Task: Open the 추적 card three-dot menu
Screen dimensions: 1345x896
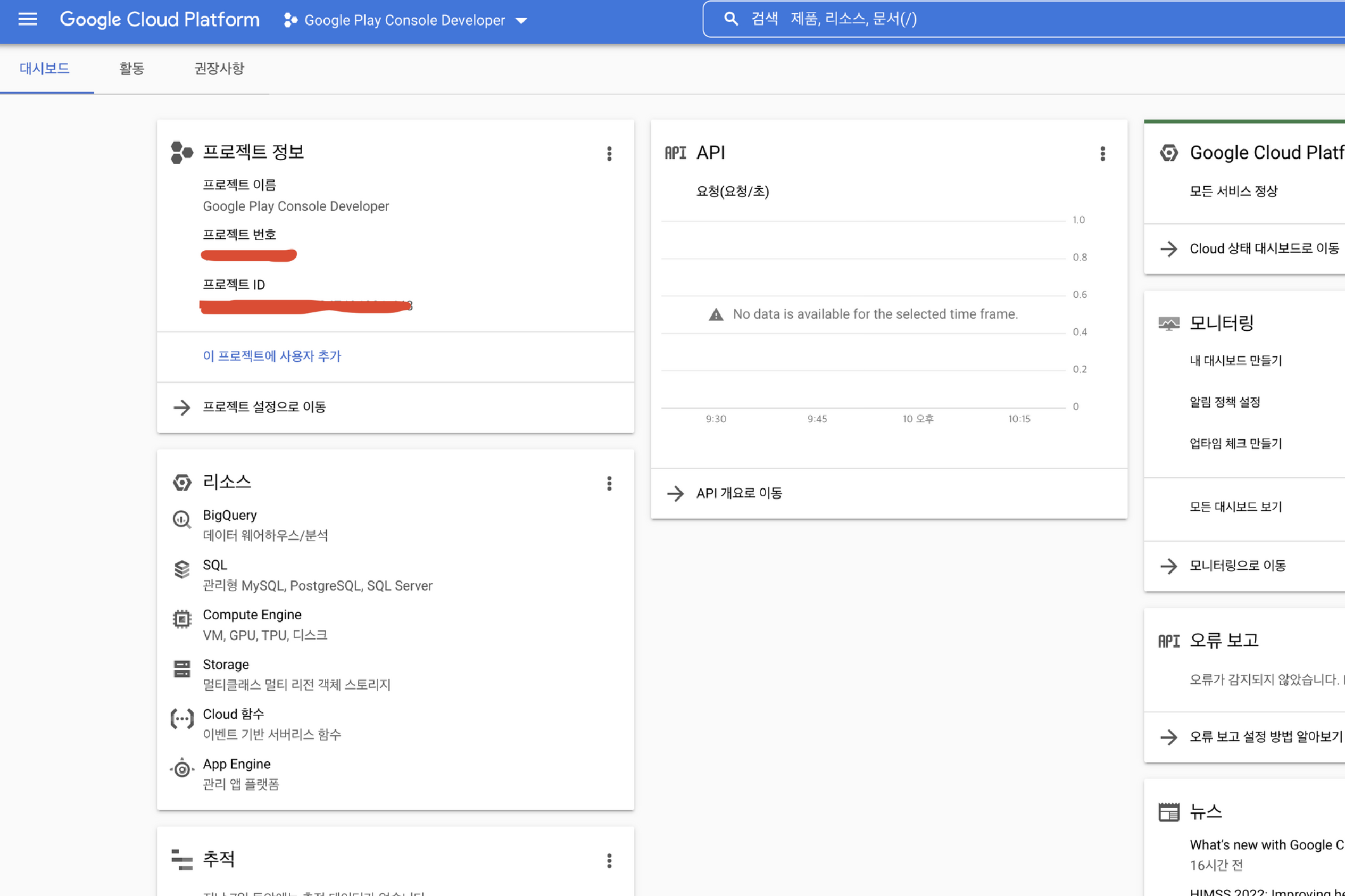Action: pos(609,860)
